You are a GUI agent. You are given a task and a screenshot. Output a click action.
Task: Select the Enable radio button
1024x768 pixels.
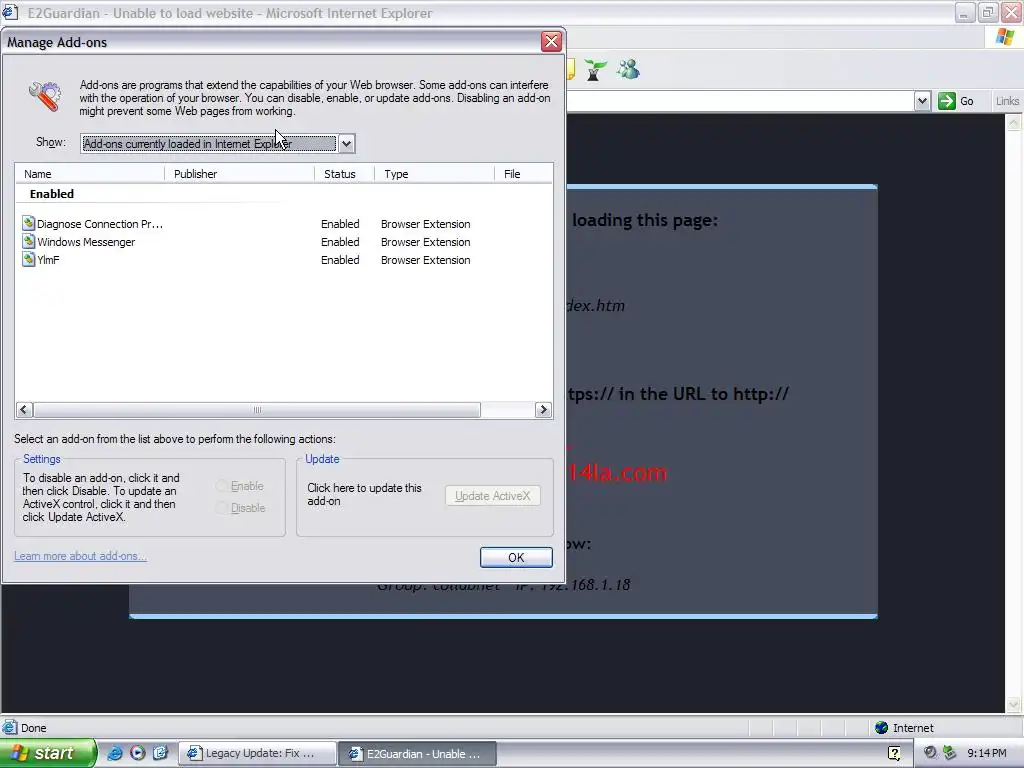(x=222, y=486)
